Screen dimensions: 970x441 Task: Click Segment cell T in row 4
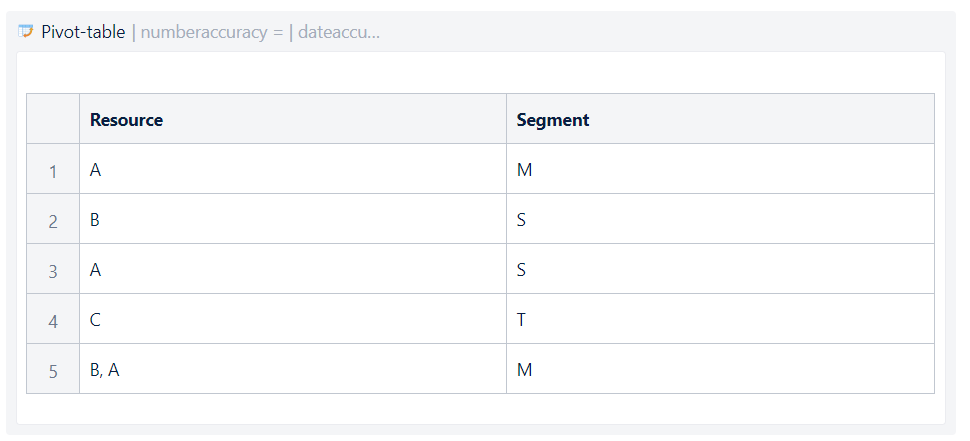(x=521, y=320)
